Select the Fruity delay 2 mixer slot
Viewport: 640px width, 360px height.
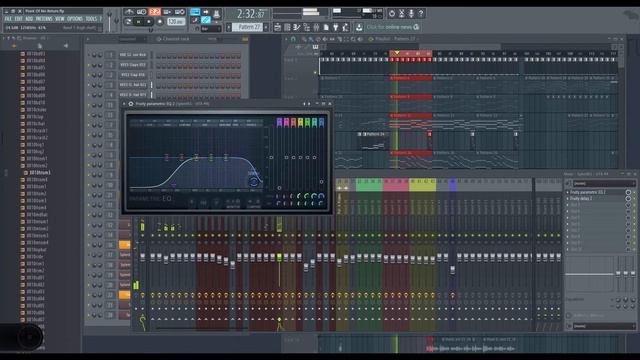[x=595, y=198]
